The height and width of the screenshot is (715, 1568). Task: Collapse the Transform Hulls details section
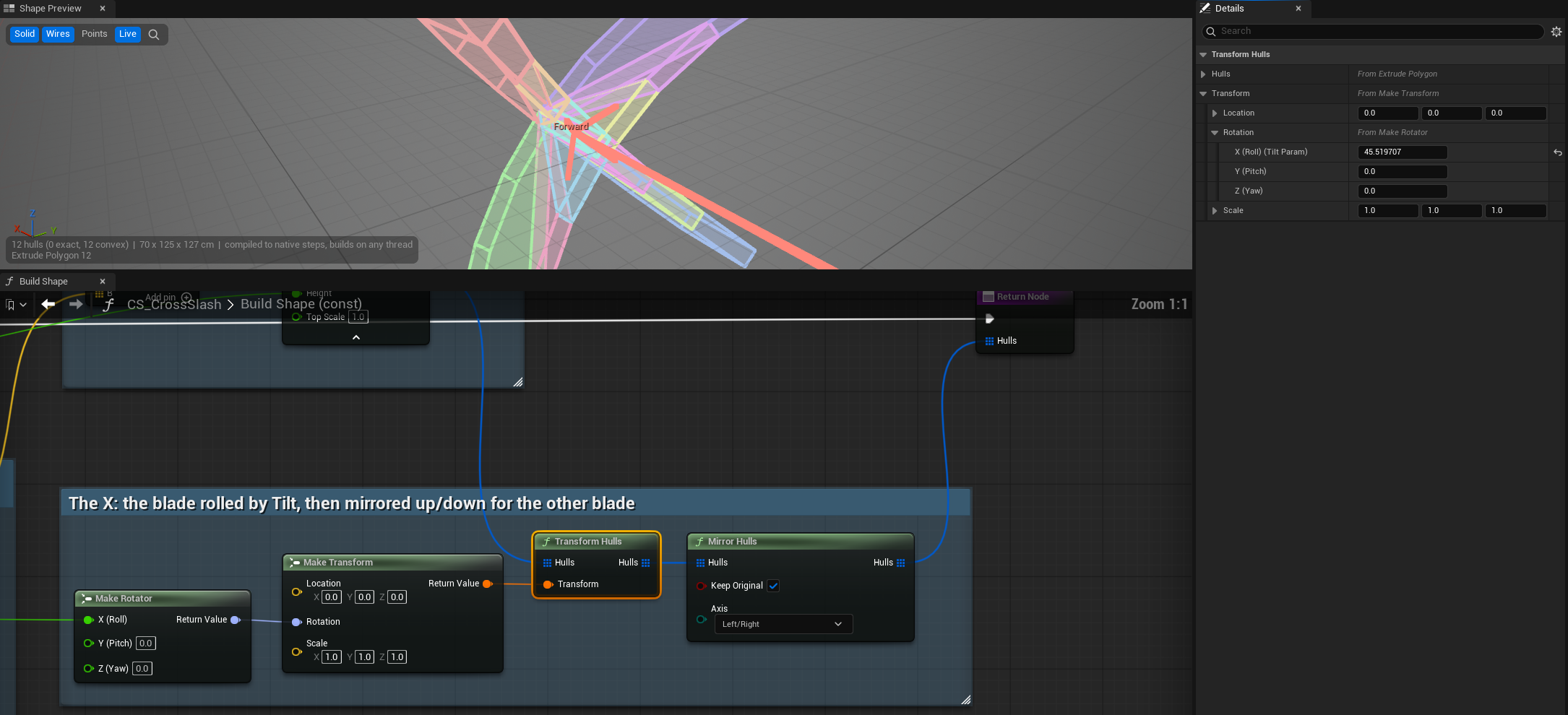(1203, 55)
